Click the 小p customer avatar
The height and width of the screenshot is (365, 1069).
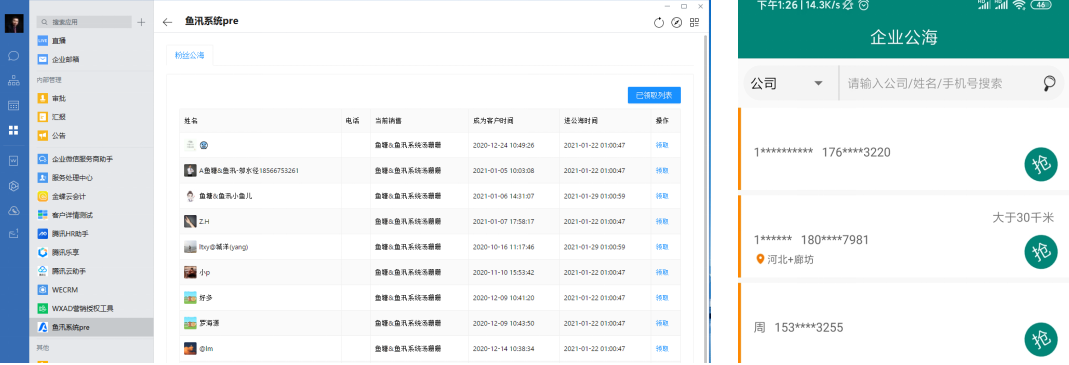pyautogui.click(x=190, y=272)
